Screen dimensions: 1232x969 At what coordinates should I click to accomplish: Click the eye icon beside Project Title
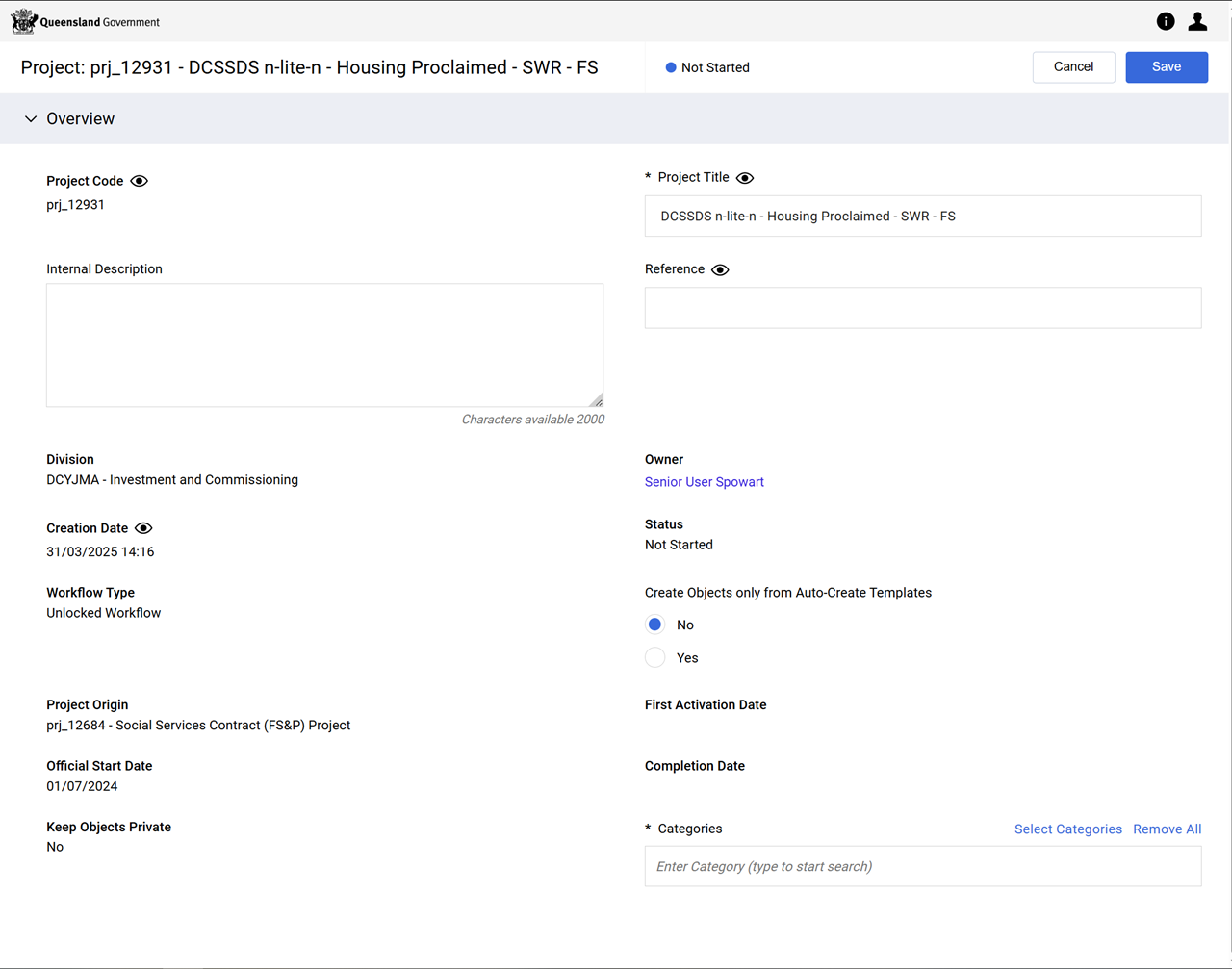(x=745, y=178)
